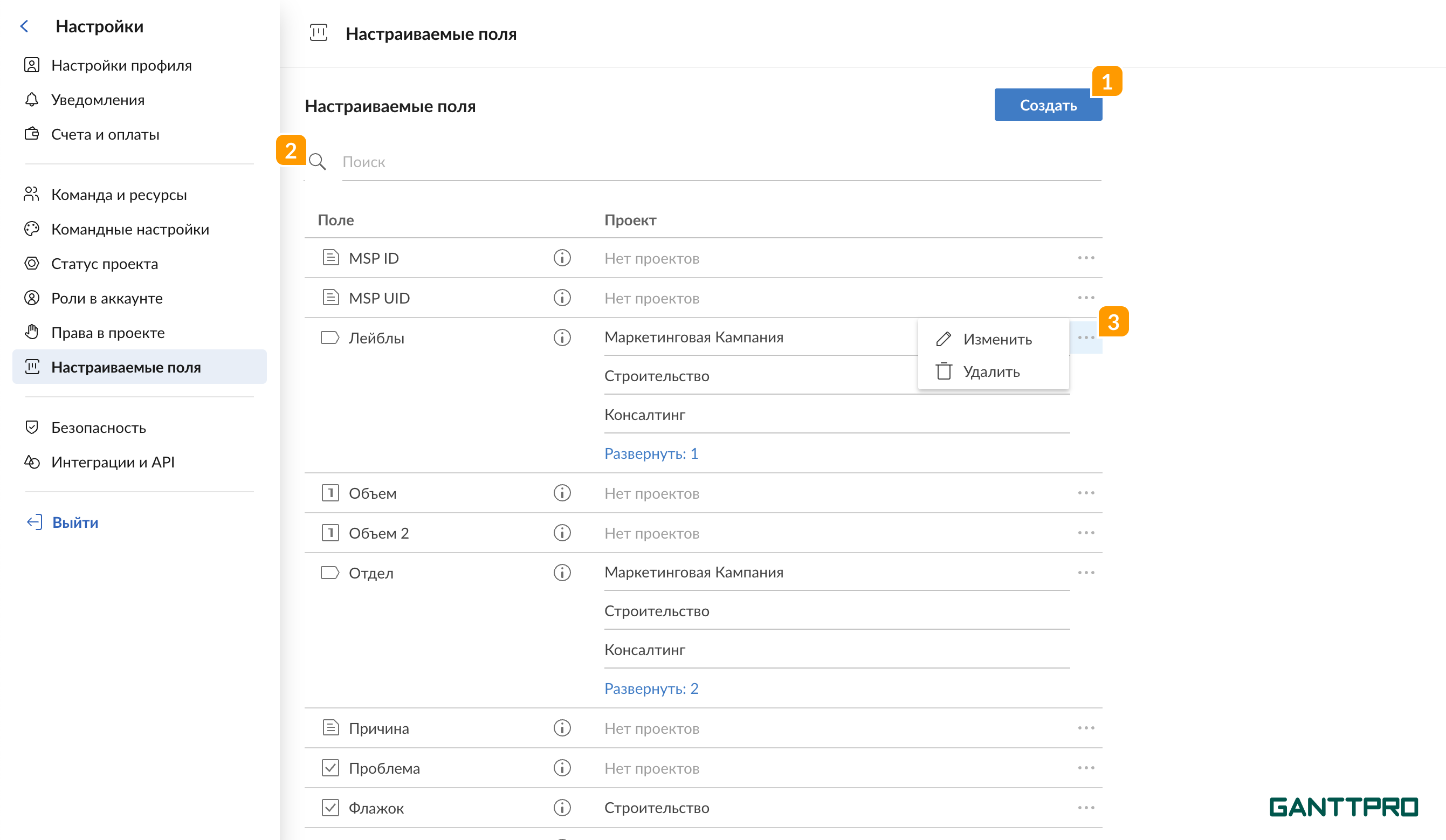Click the info icon for Объем 2

click(562, 533)
